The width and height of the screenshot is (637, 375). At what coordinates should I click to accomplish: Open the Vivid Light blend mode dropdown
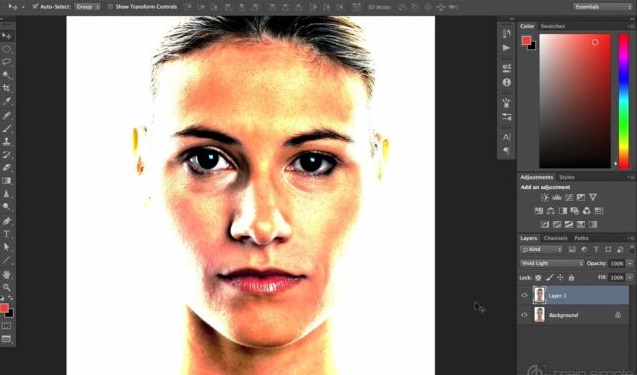552,264
